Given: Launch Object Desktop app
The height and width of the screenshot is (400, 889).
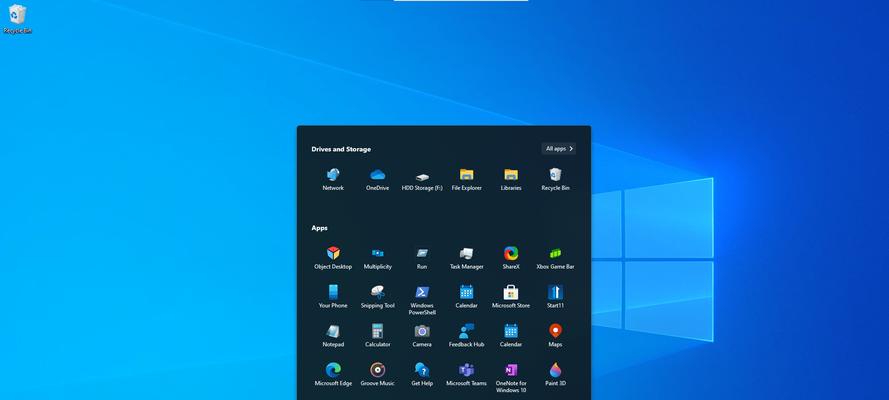Looking at the screenshot, I should point(333,258).
